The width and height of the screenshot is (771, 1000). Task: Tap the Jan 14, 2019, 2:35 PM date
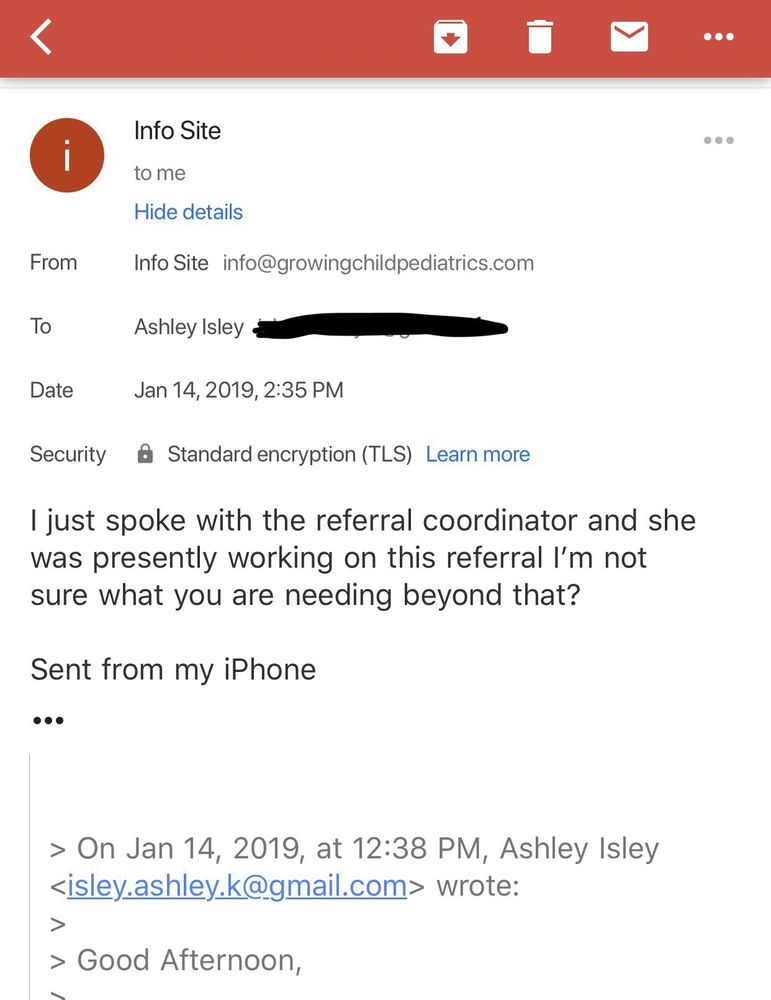238,390
